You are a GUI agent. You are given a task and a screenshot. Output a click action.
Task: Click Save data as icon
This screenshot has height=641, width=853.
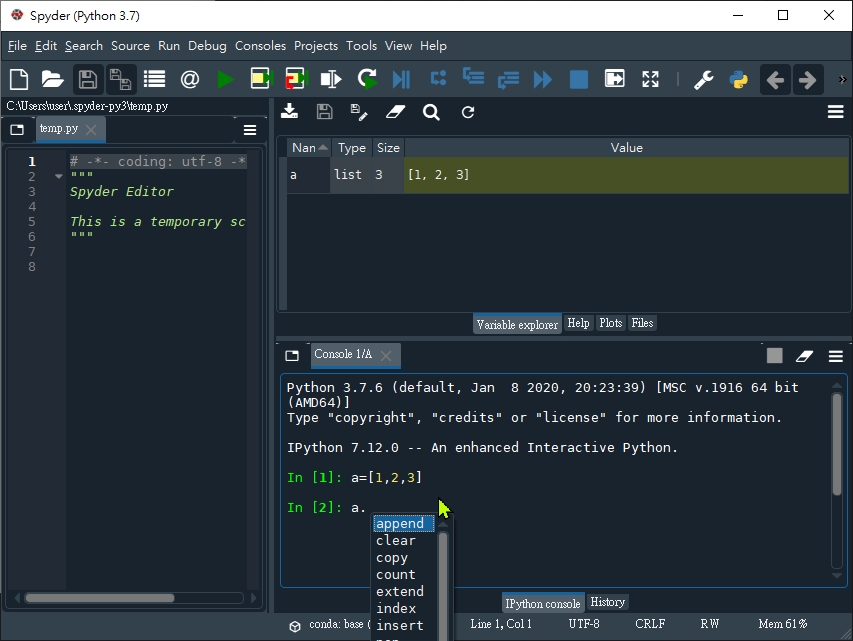click(358, 112)
